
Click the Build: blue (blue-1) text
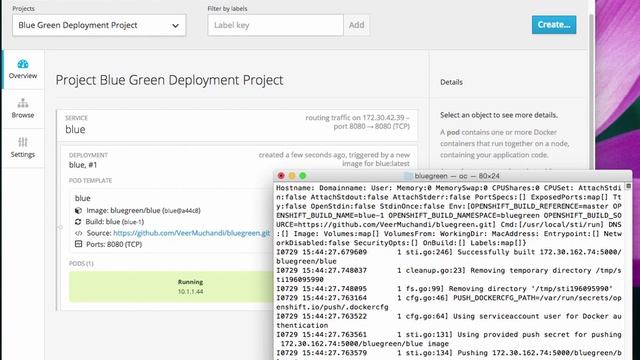(x=115, y=222)
